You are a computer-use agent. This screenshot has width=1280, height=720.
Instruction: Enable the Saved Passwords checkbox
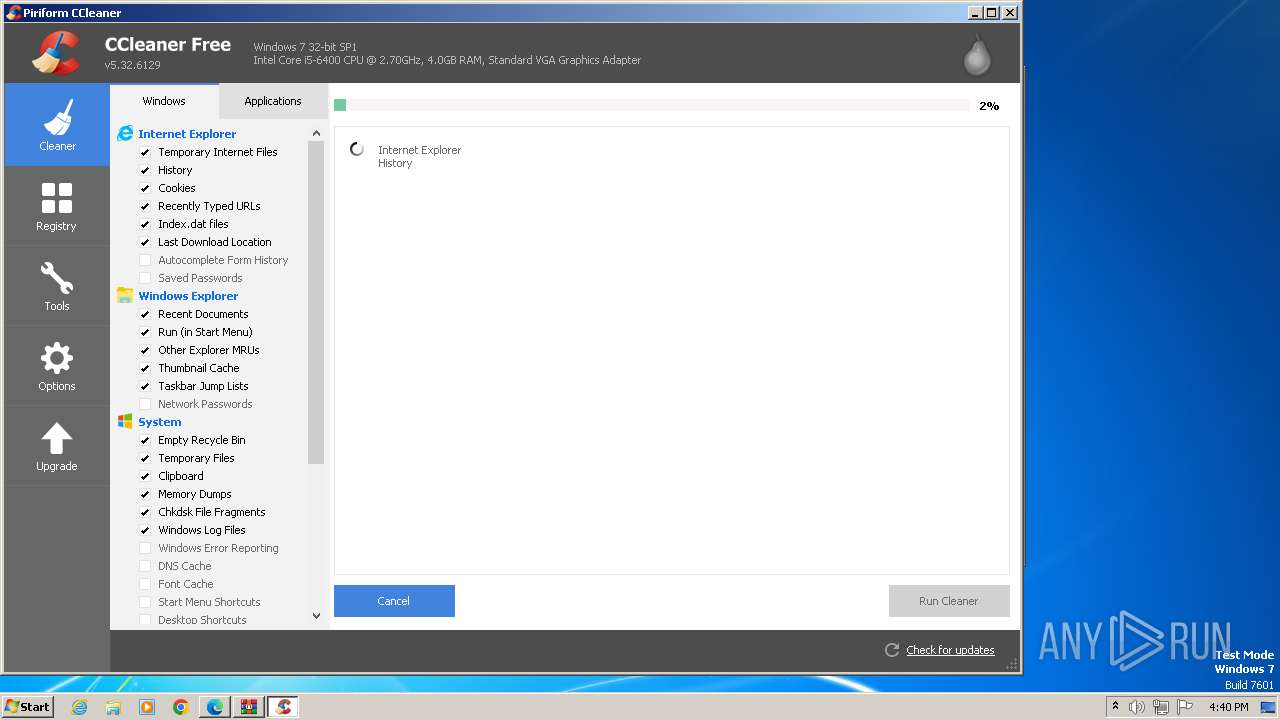[145, 278]
